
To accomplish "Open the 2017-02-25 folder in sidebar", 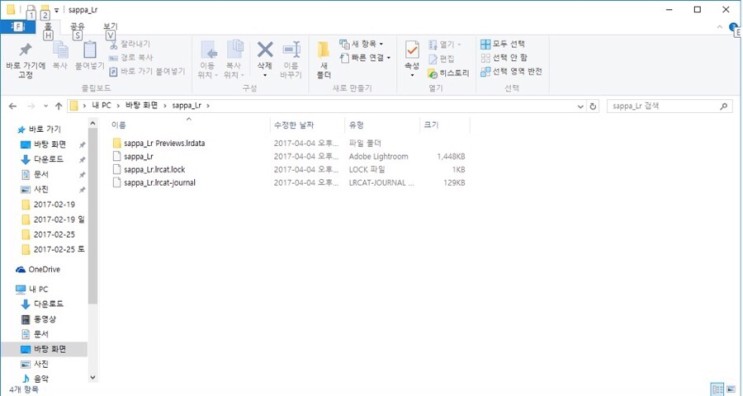I will tap(54, 234).
